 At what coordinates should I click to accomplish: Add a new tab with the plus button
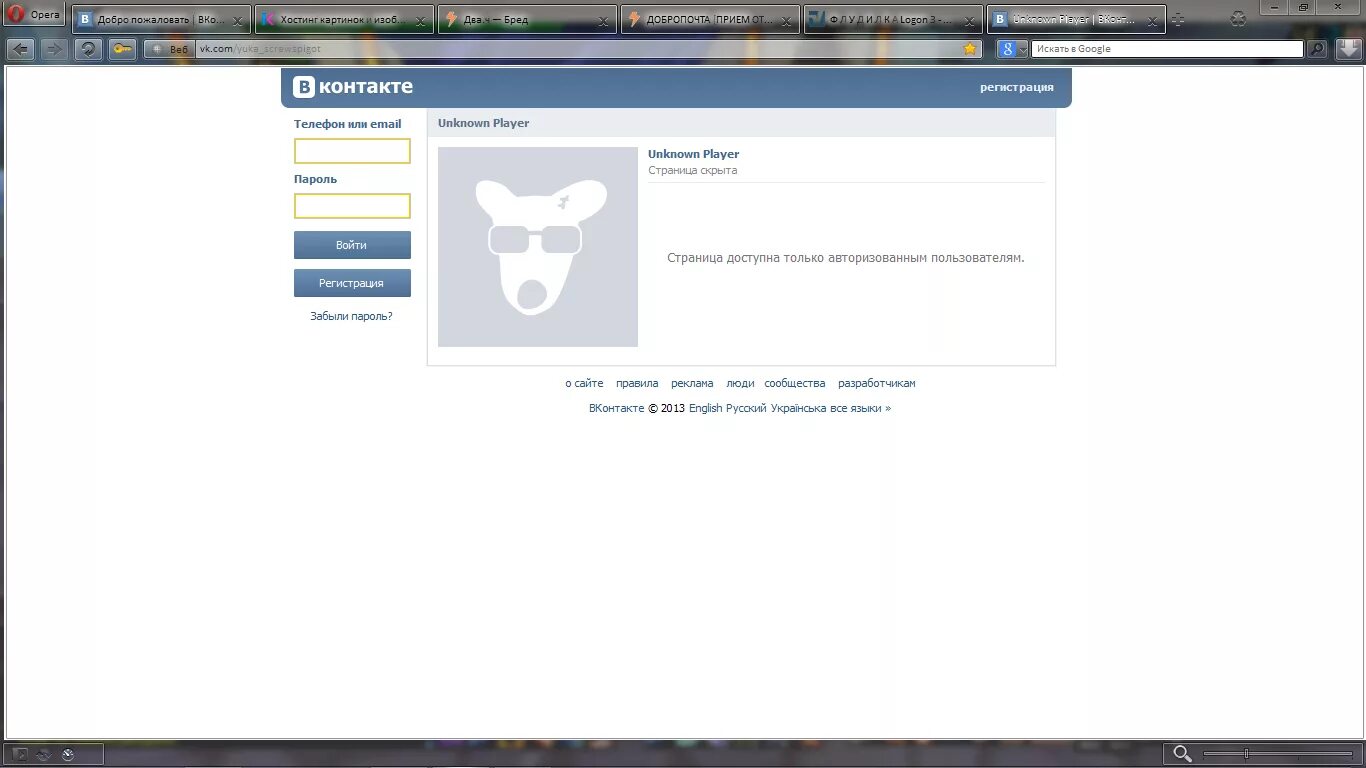[1178, 19]
